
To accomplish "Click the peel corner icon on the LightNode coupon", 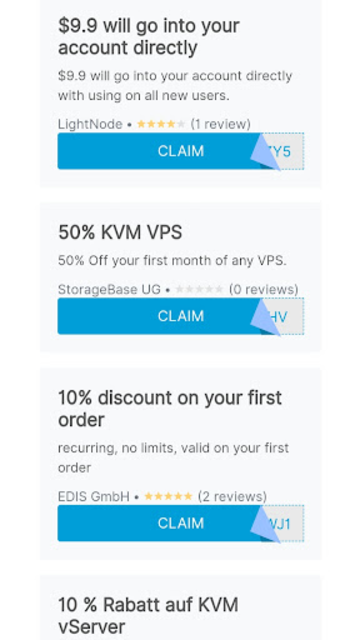I will coord(265,153).
